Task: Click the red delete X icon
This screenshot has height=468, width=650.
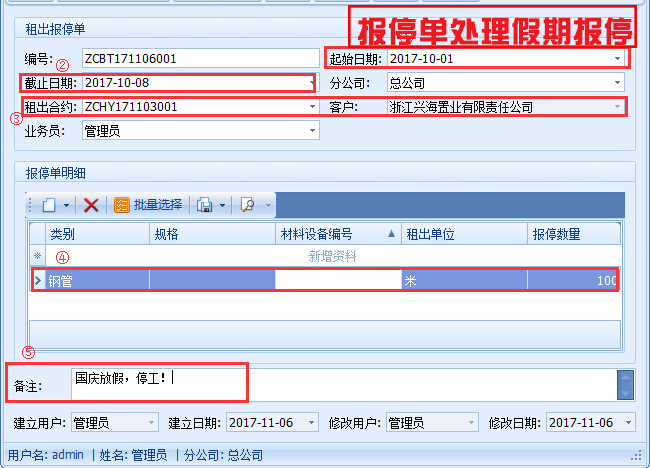Action: click(91, 205)
